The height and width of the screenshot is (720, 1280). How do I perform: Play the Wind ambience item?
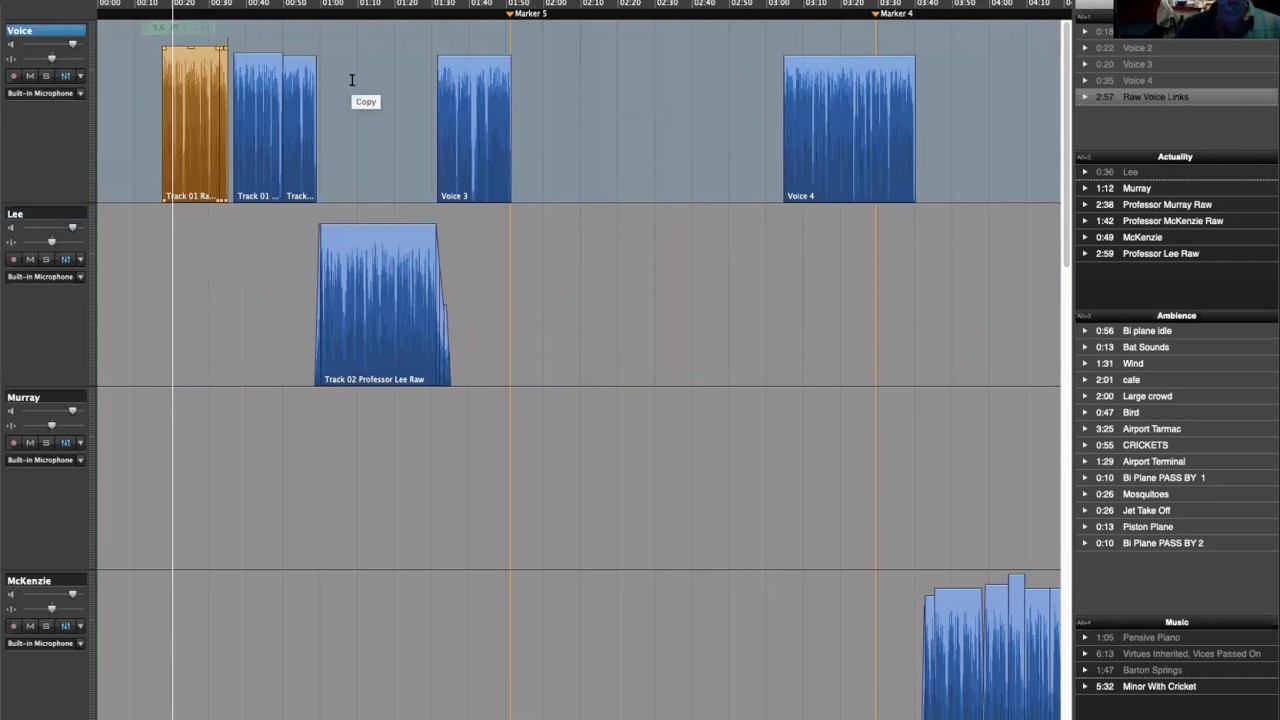pos(1085,364)
